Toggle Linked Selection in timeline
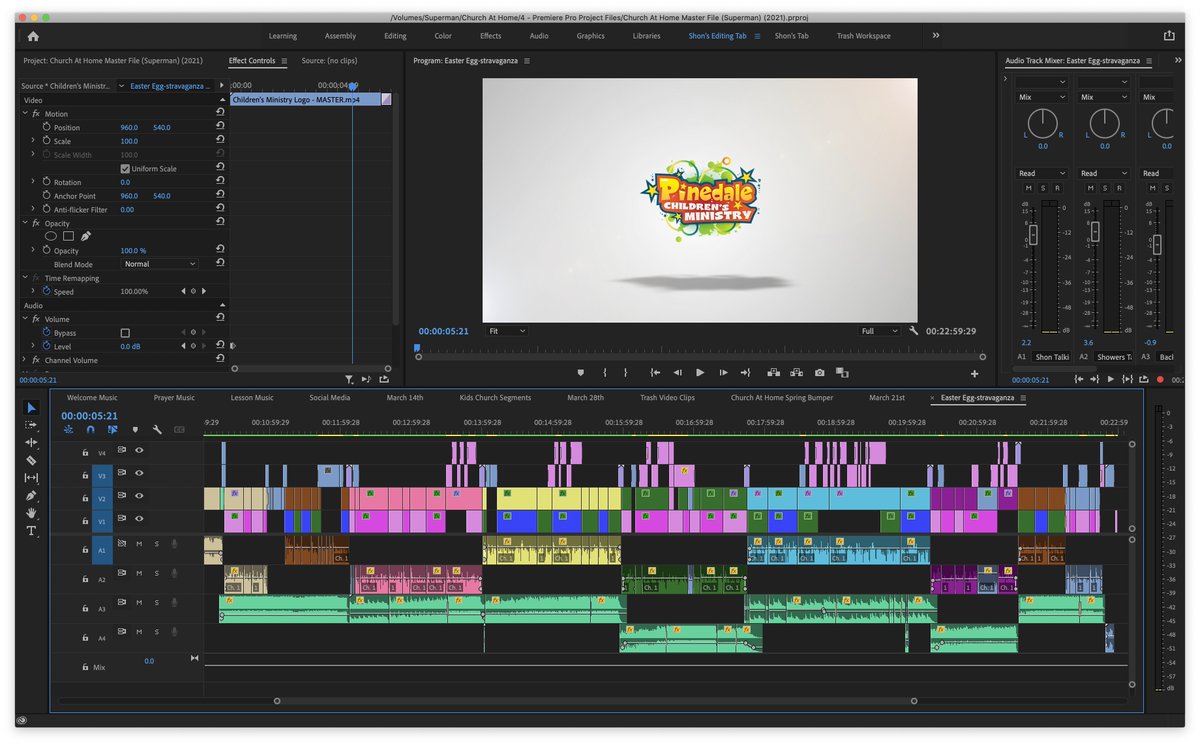Viewport: 1200px width, 745px height. pos(113,429)
